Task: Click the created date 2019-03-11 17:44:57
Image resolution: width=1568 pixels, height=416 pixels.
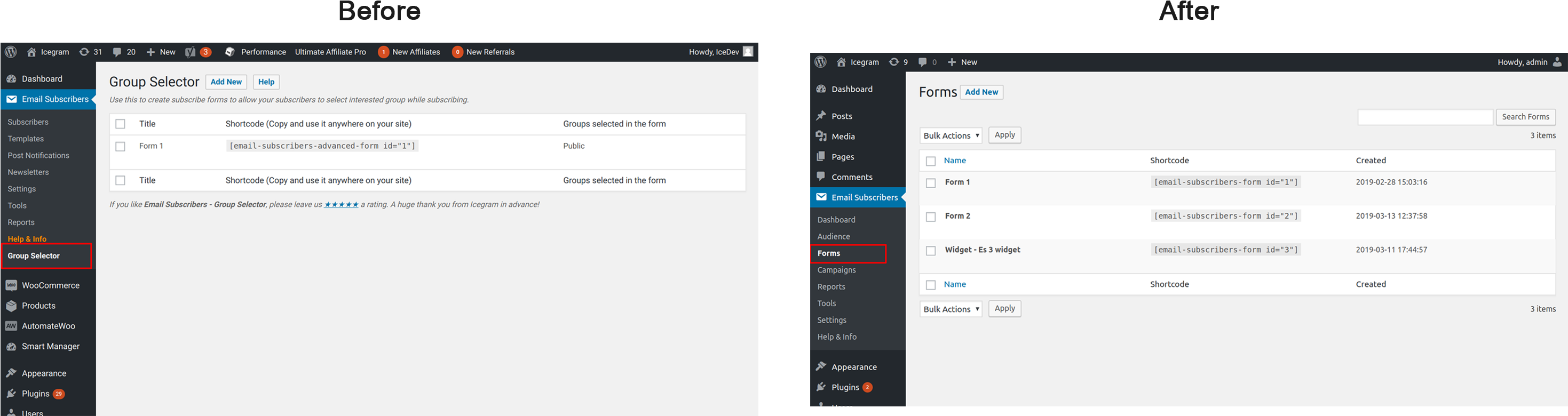Action: click(1391, 250)
